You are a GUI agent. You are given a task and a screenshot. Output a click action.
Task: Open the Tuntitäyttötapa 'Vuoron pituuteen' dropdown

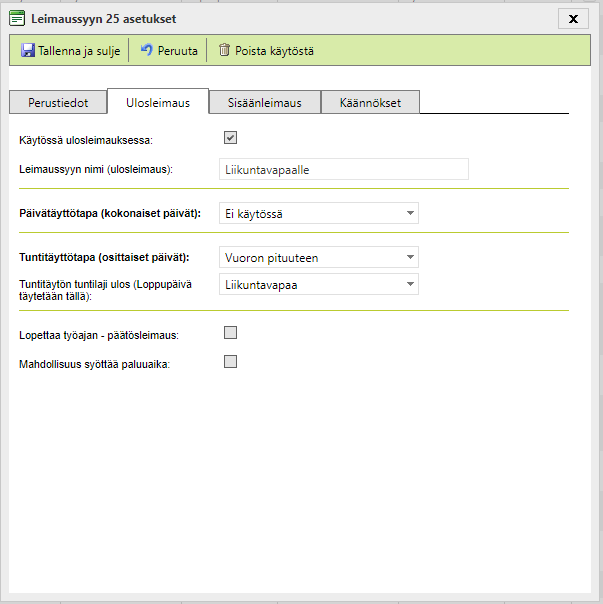(x=318, y=258)
